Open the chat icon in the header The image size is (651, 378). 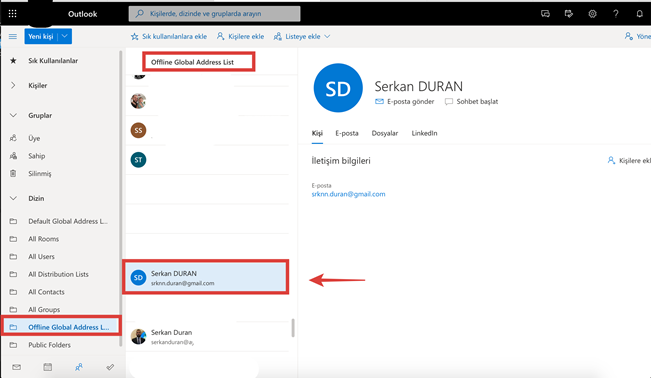click(x=545, y=14)
